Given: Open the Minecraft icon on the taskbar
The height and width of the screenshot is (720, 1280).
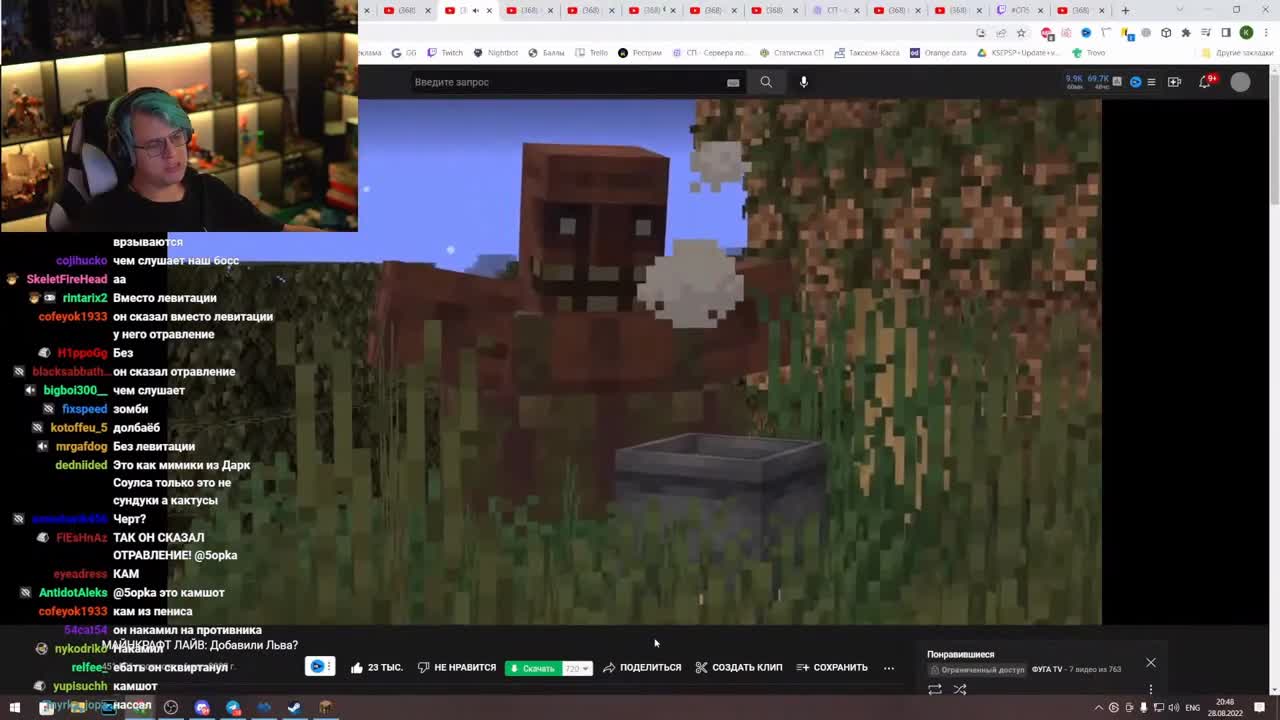Looking at the screenshot, I should tap(325, 707).
